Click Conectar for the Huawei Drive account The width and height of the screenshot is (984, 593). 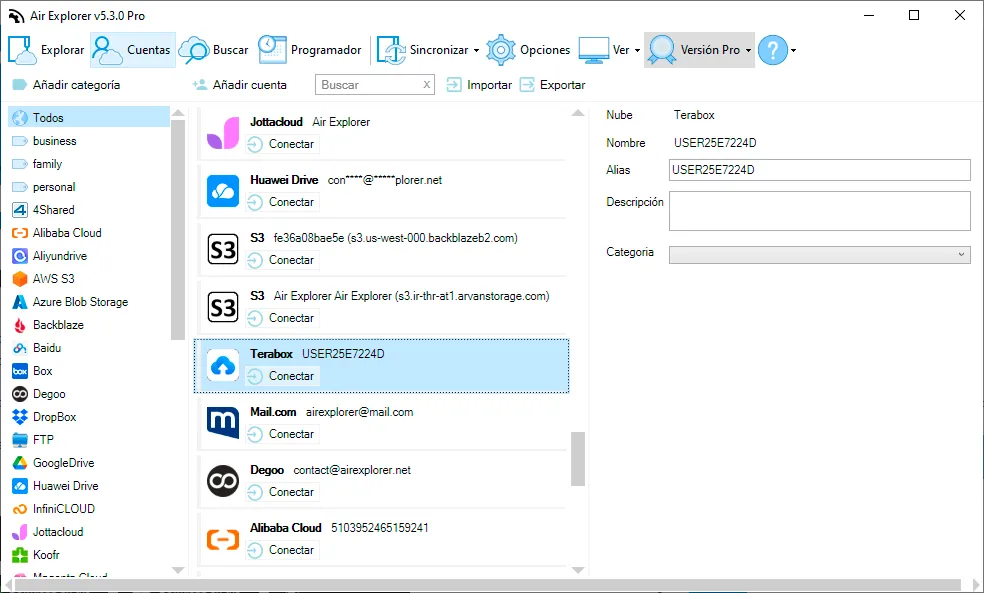coord(282,202)
